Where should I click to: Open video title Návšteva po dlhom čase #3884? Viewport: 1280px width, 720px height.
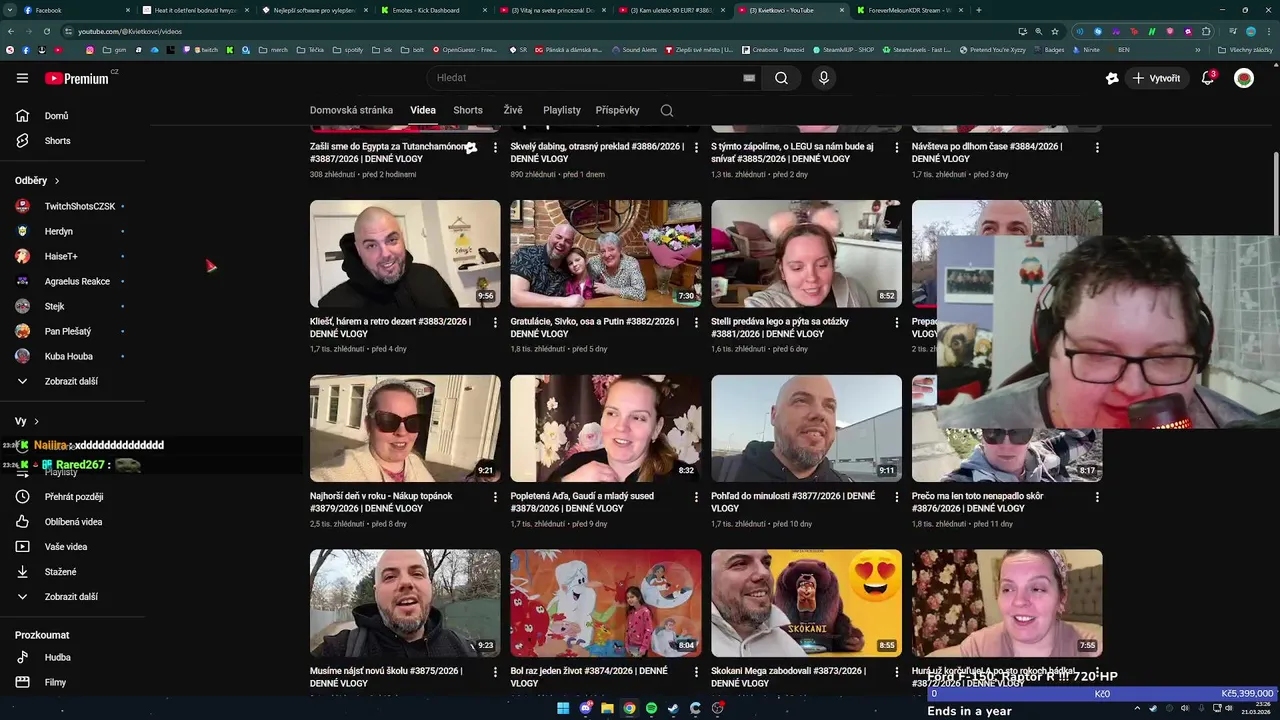987,153
